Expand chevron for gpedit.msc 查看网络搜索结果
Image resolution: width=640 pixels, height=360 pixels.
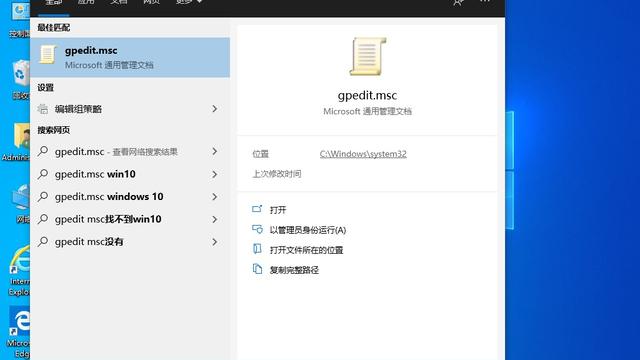click(x=215, y=152)
